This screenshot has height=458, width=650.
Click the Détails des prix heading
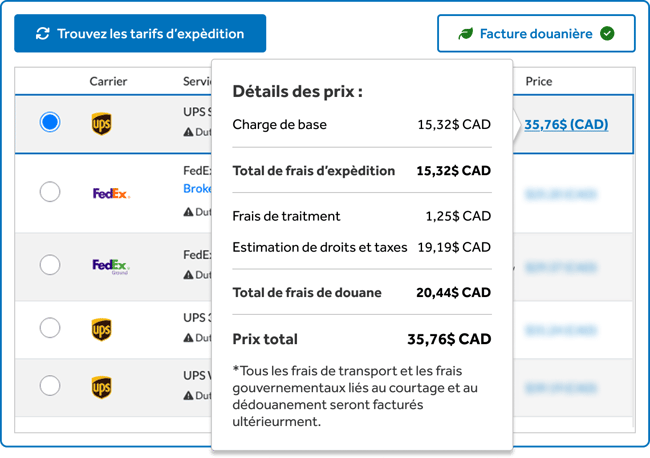click(x=298, y=91)
